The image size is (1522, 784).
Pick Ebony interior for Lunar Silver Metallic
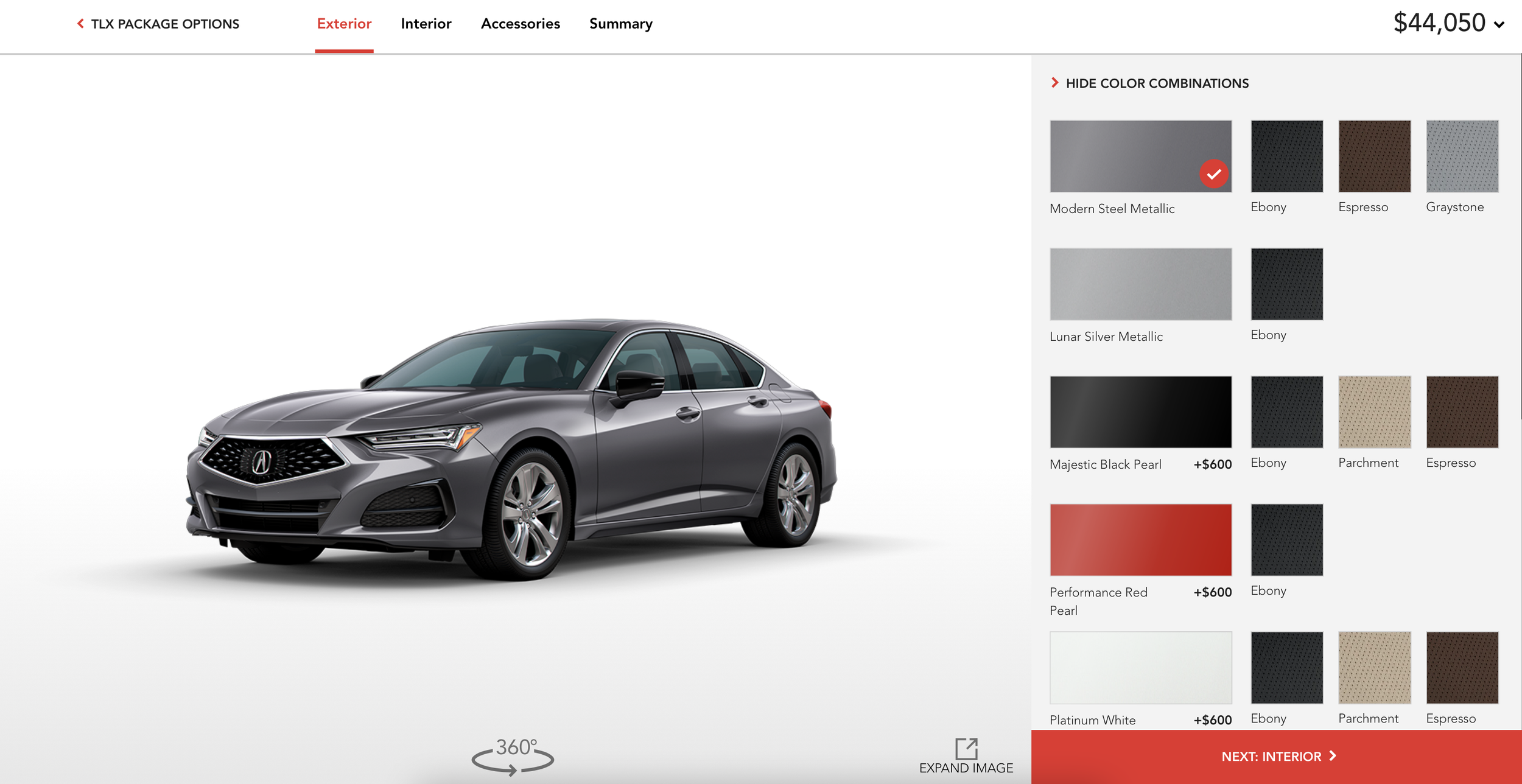1287,284
